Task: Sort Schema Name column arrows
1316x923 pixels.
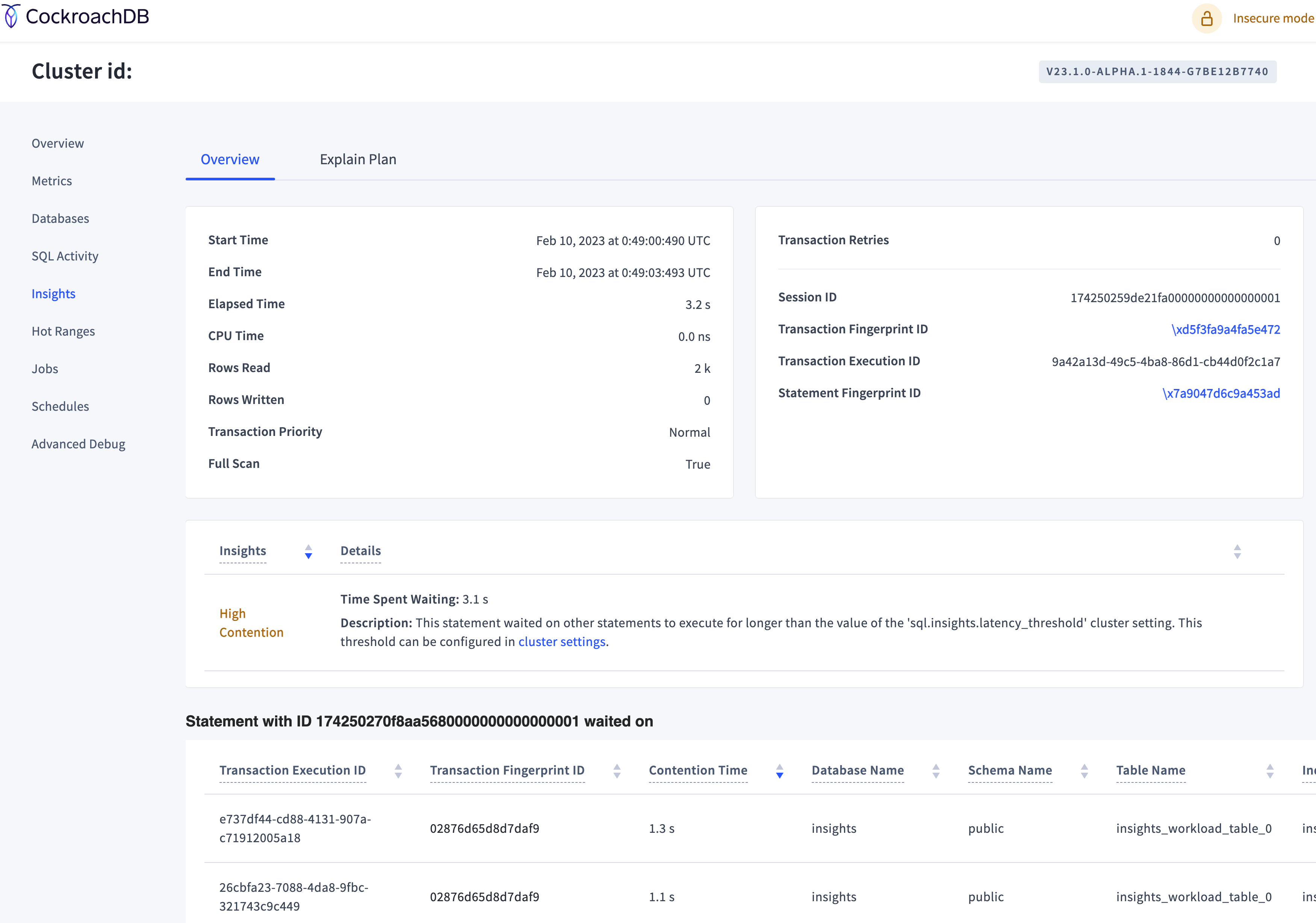Action: 1085,771
